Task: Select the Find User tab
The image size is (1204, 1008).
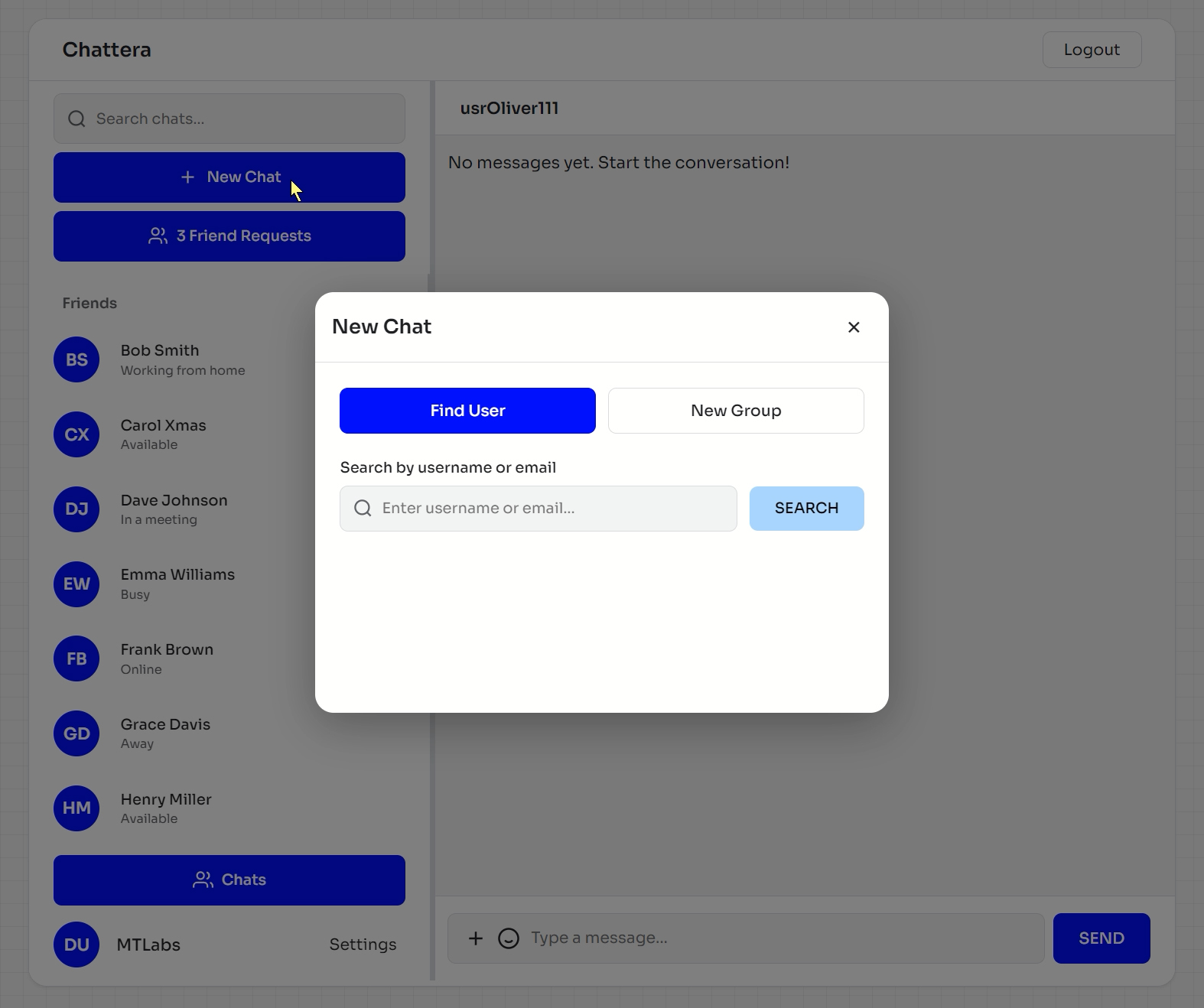Action: pos(467,411)
